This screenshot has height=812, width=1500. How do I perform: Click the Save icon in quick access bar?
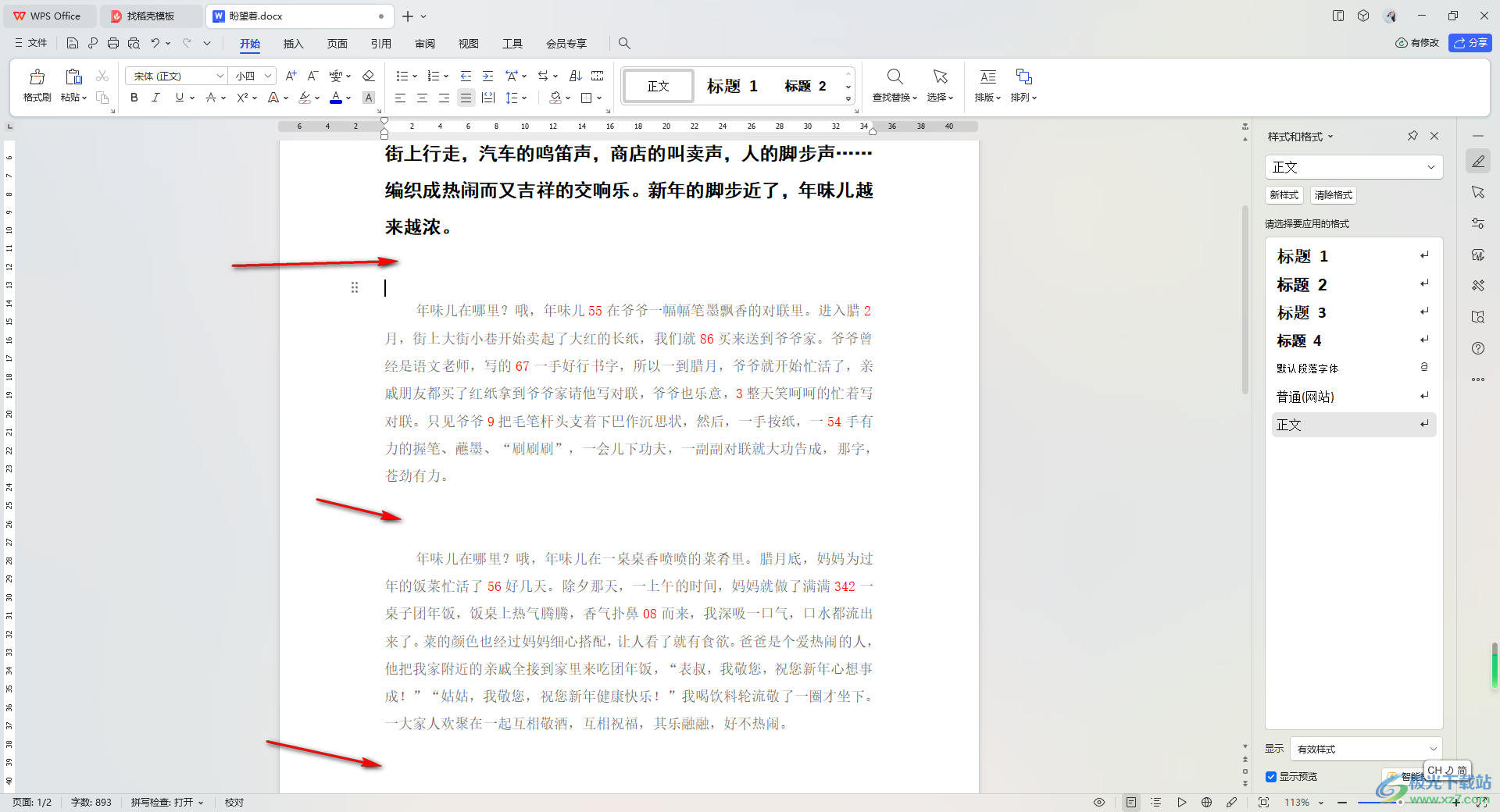(73, 43)
